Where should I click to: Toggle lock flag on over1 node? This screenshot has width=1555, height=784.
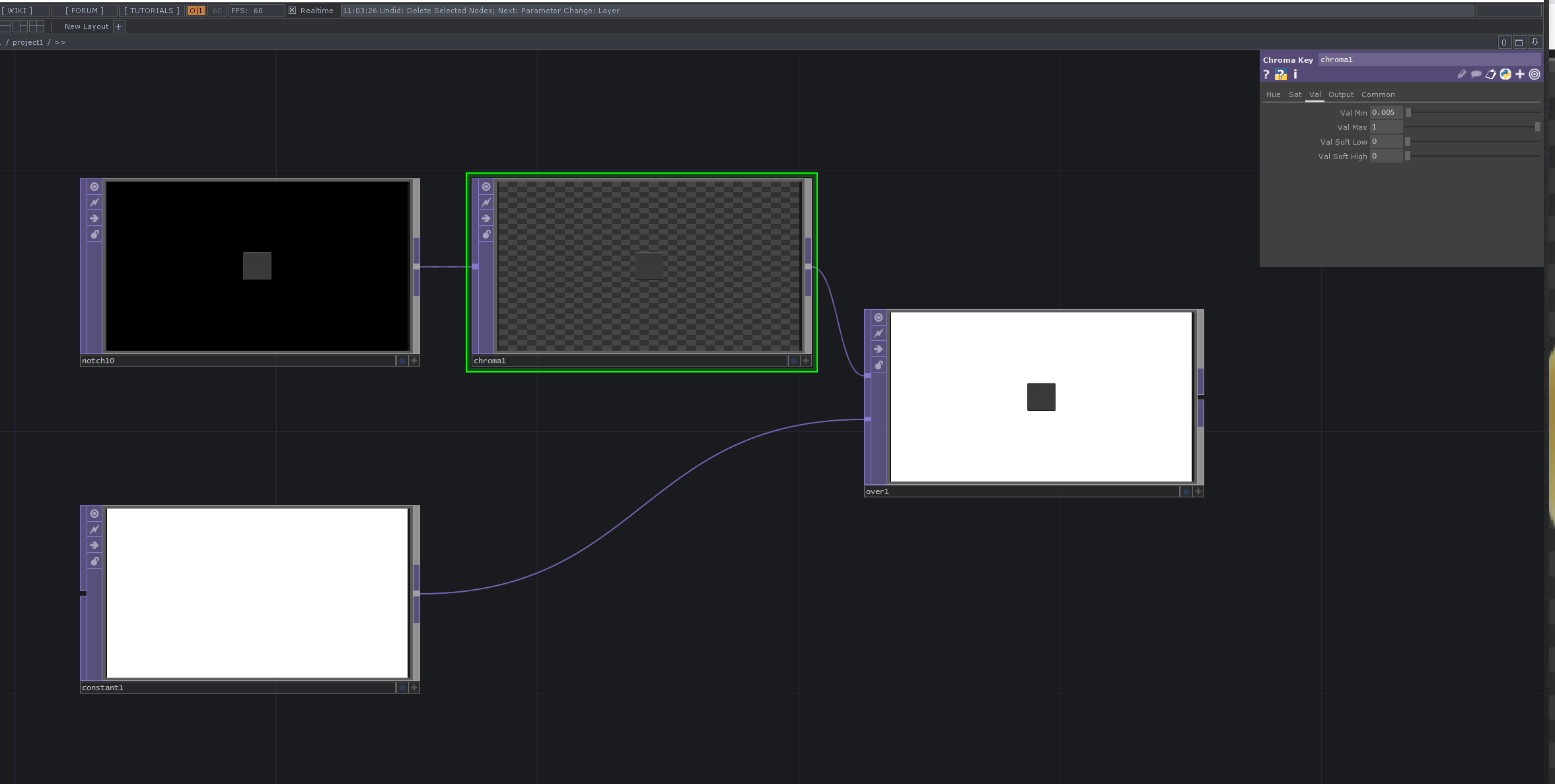pos(879,365)
